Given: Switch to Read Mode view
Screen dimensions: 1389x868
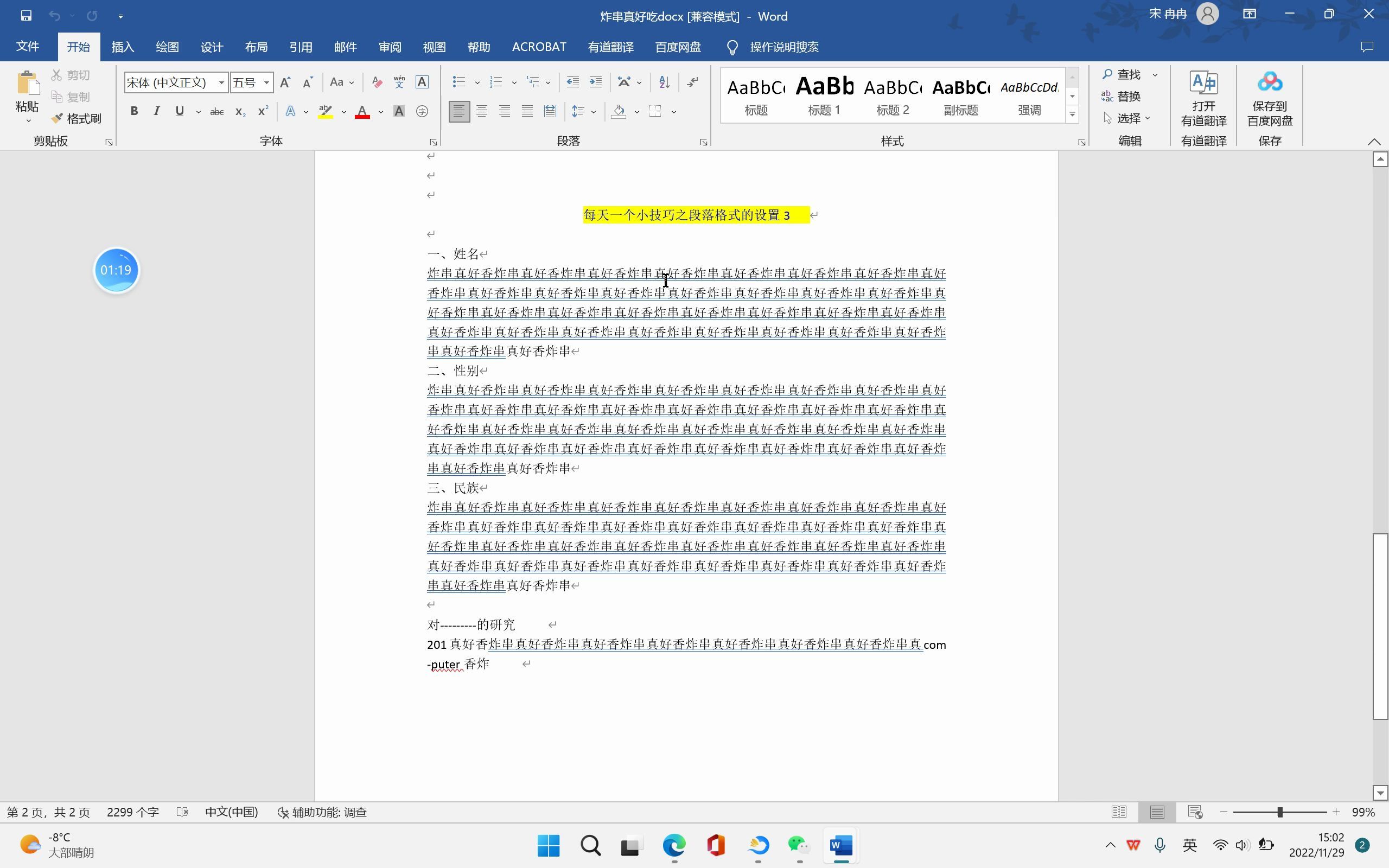Looking at the screenshot, I should (1119, 812).
